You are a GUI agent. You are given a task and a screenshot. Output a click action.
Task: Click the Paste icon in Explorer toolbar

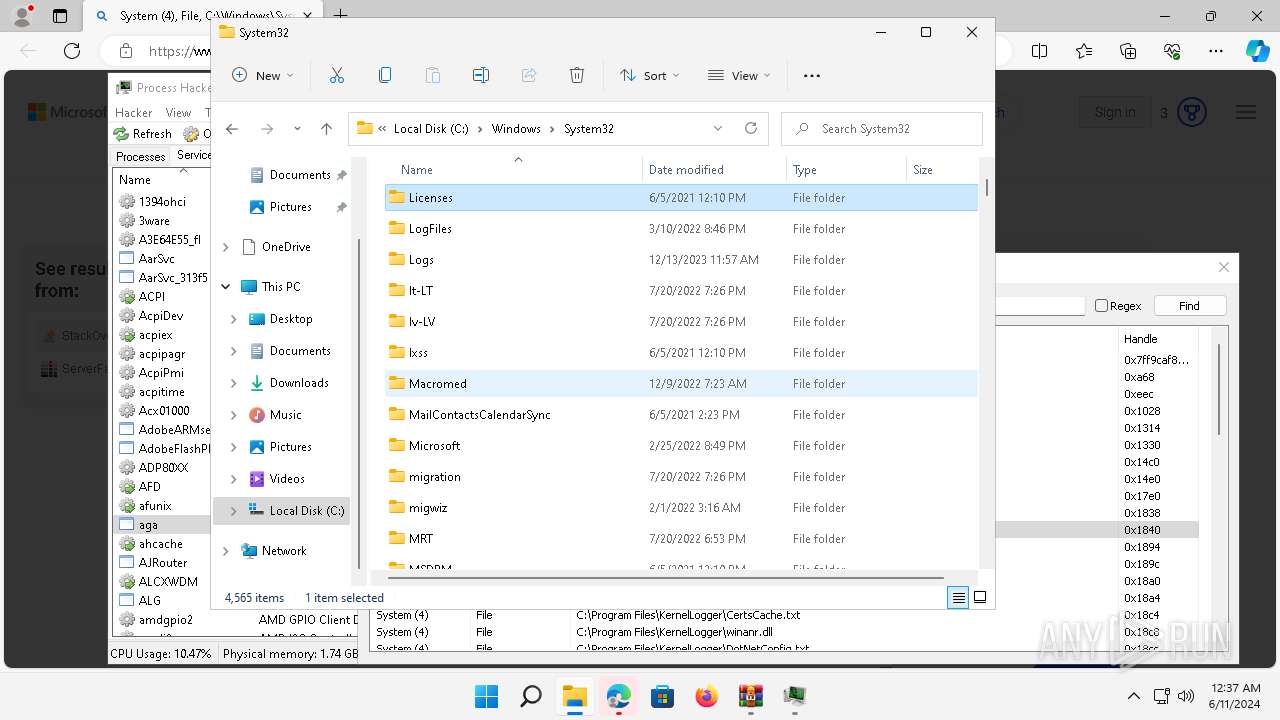(x=433, y=75)
